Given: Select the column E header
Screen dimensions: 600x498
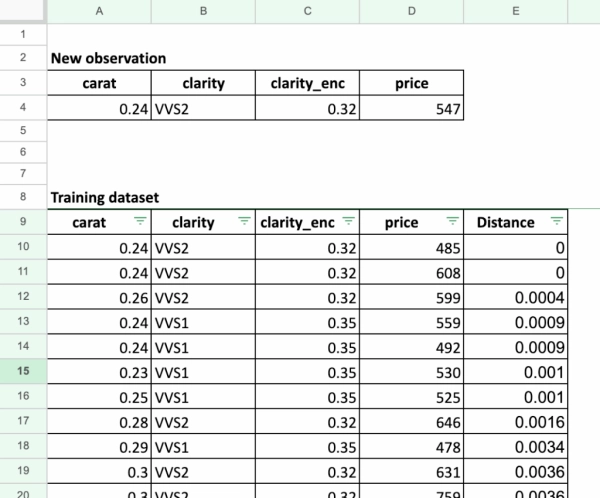Looking at the screenshot, I should pyautogui.click(x=516, y=10).
